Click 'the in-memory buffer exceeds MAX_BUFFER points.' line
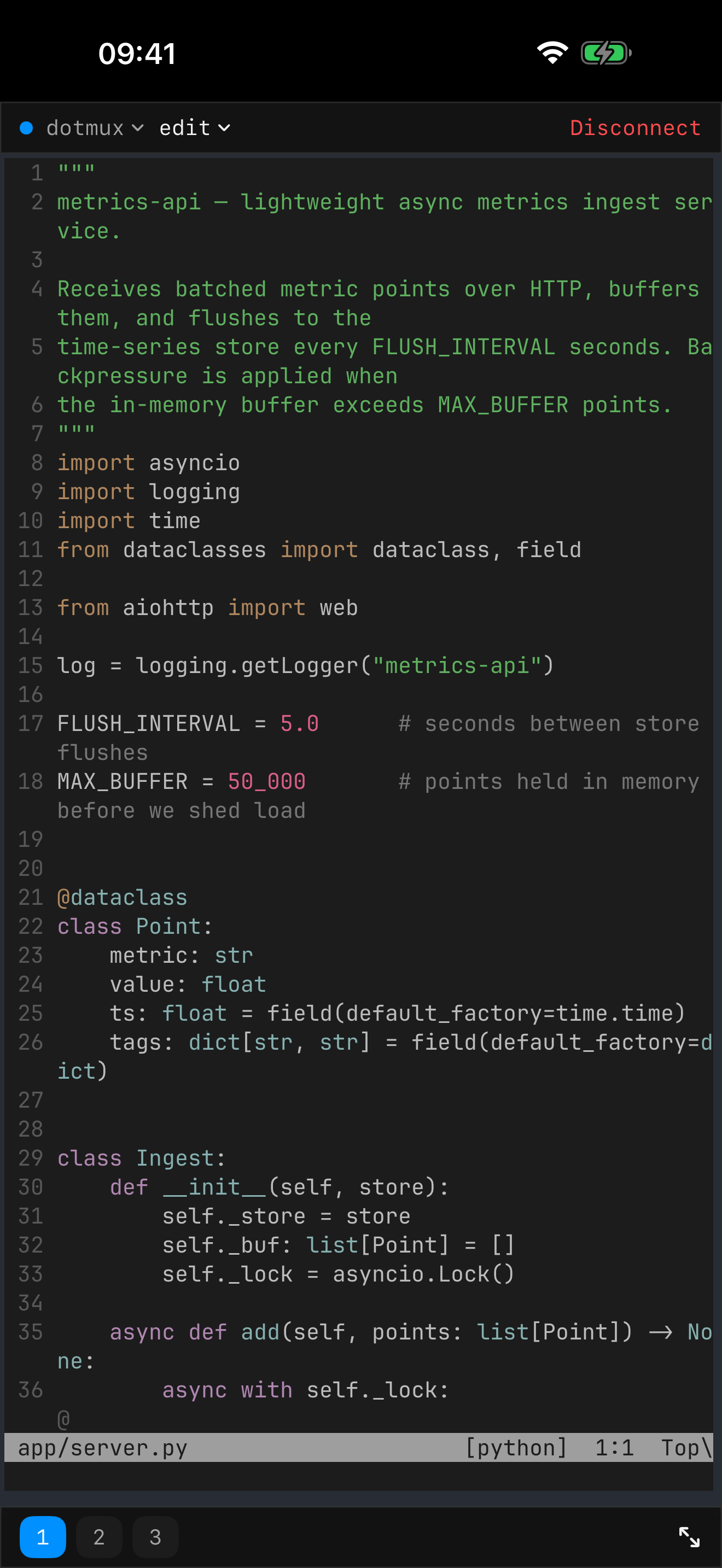 pyautogui.click(x=365, y=405)
